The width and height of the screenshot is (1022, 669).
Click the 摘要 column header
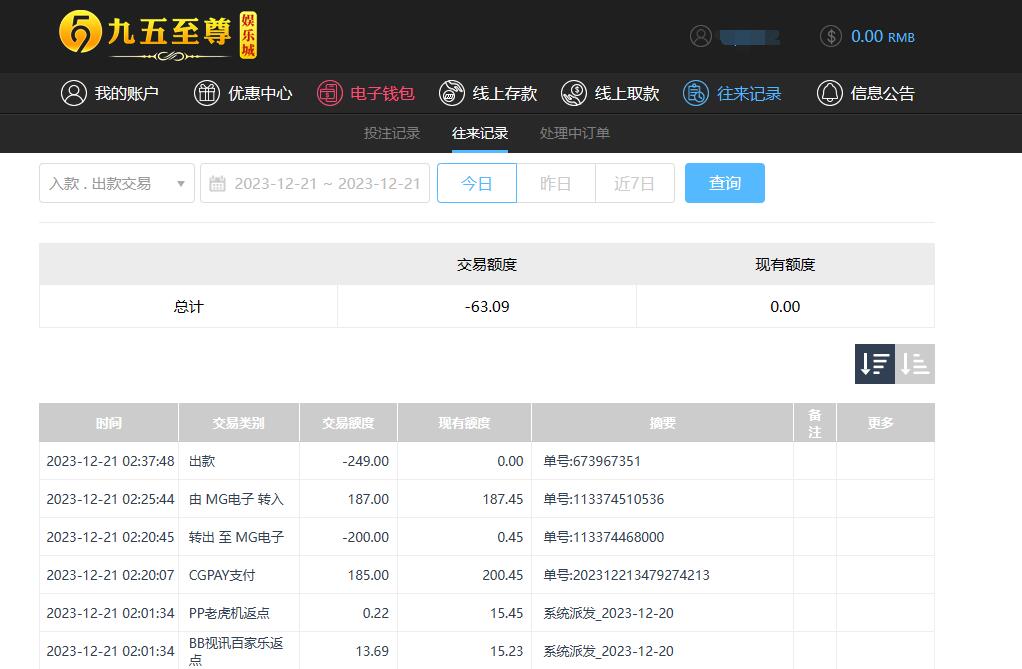point(662,423)
